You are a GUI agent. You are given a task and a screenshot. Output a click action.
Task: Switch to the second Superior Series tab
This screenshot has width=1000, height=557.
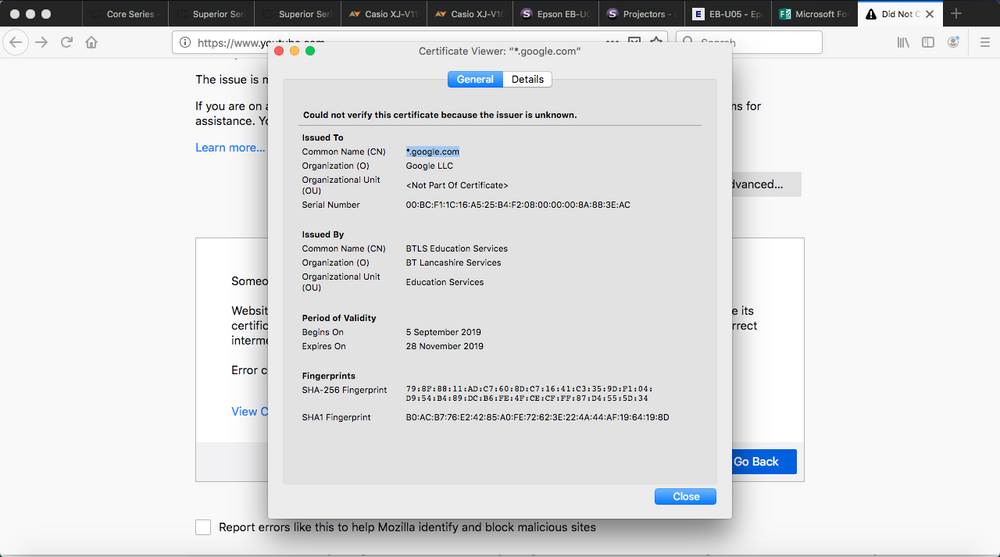(x=297, y=13)
